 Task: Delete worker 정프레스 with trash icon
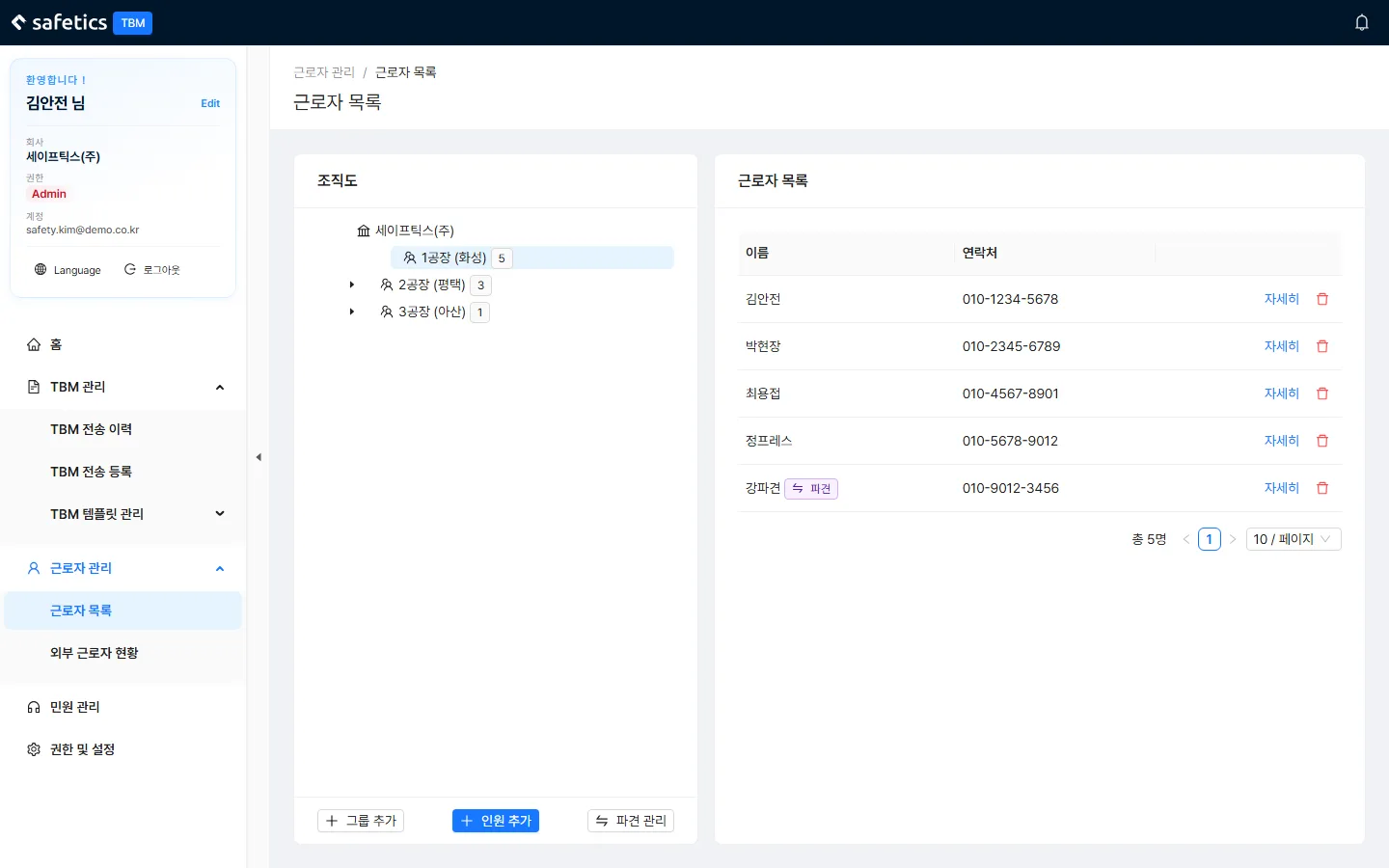1322,441
